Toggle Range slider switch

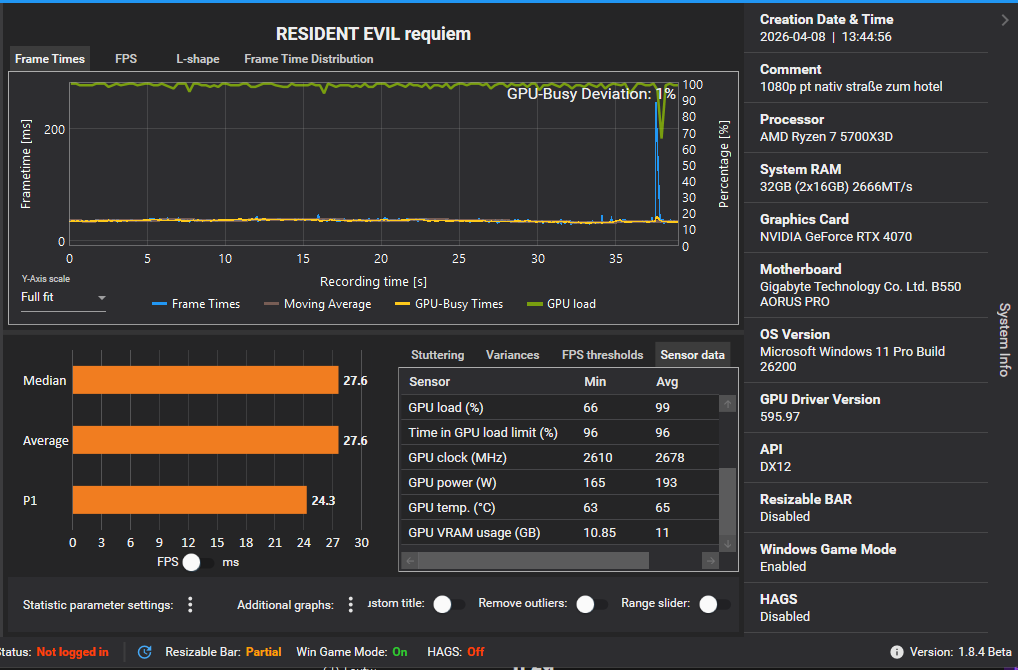714,604
